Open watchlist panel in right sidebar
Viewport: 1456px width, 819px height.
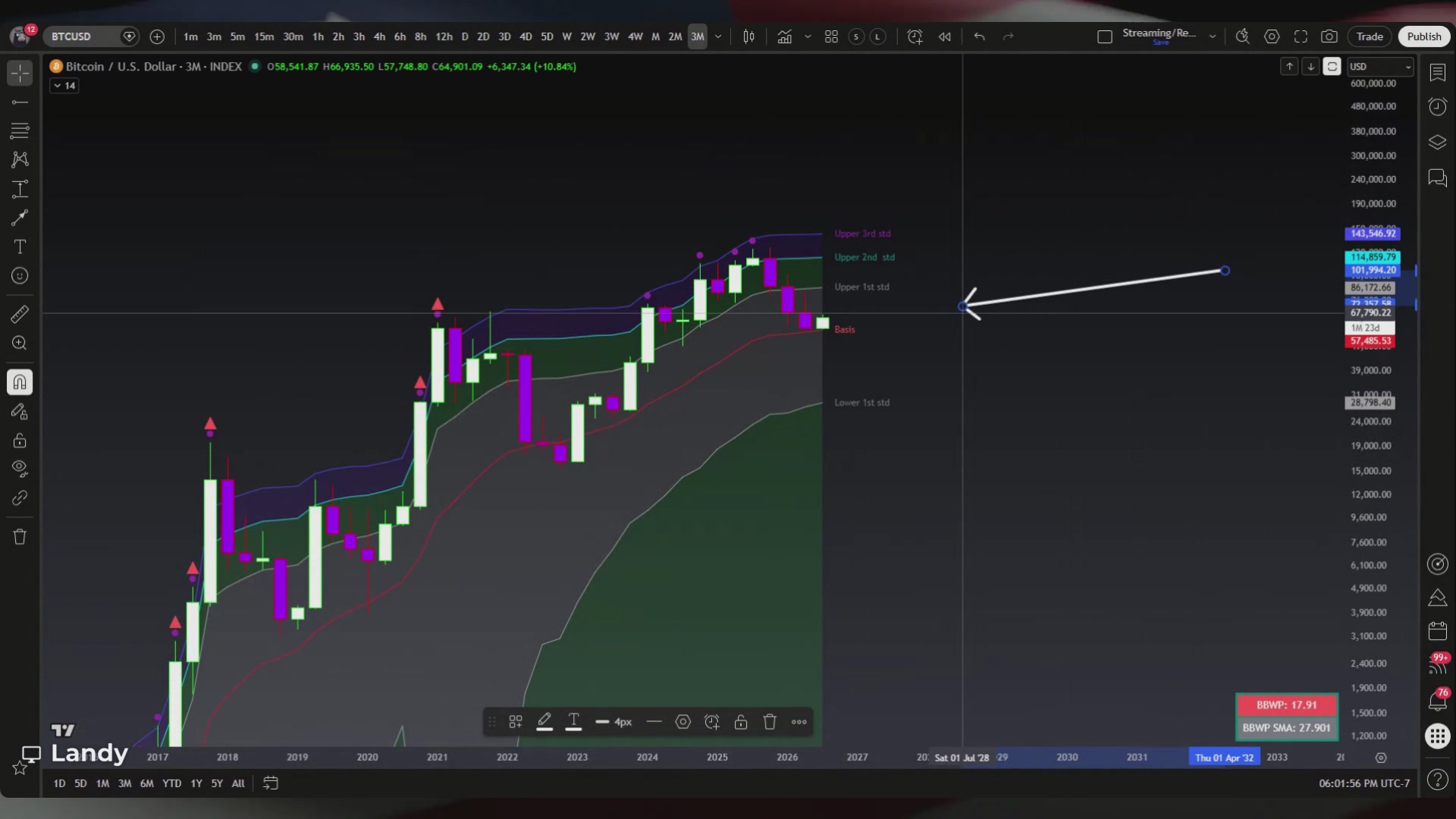point(1438,73)
